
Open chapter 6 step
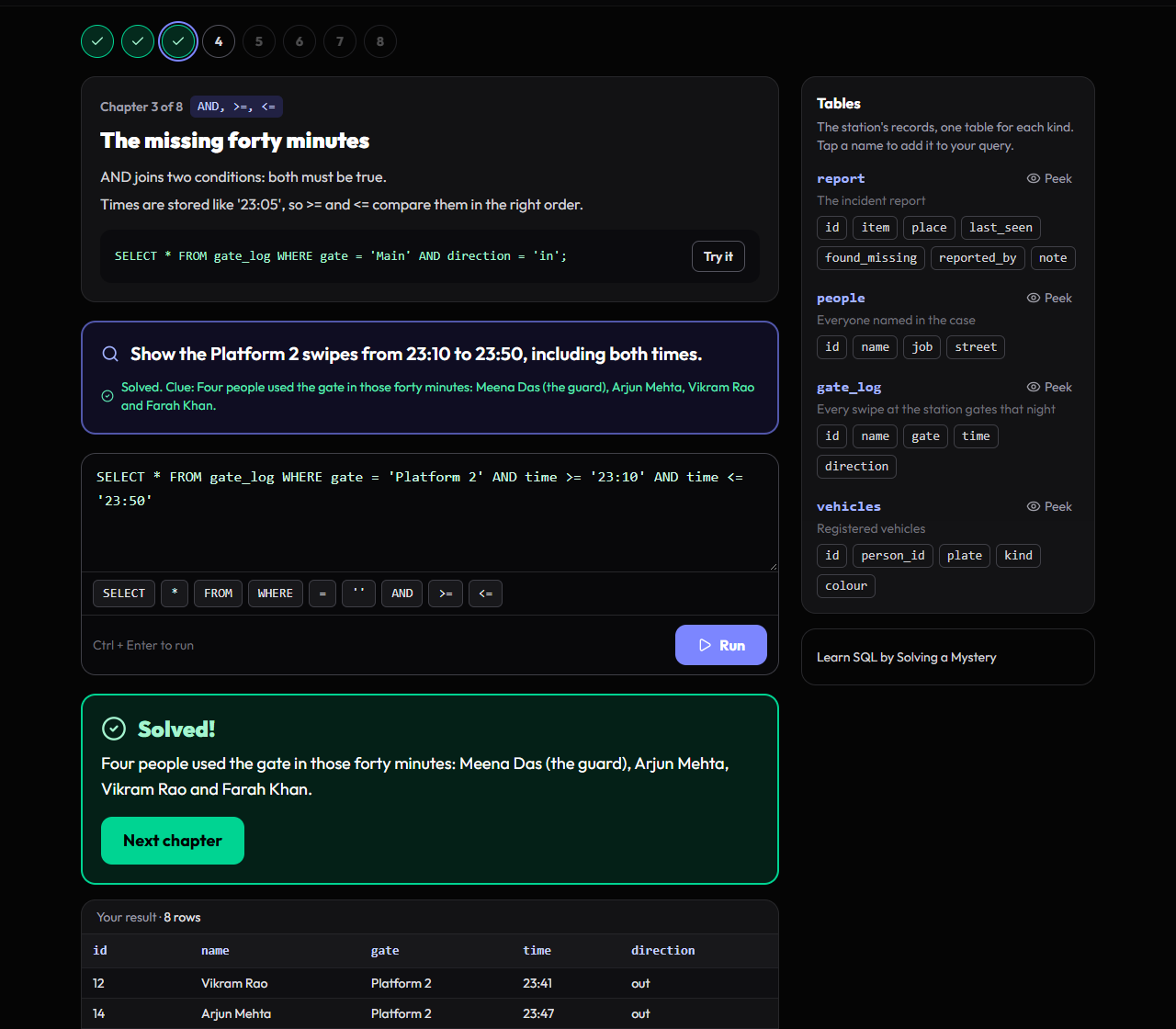tap(300, 41)
